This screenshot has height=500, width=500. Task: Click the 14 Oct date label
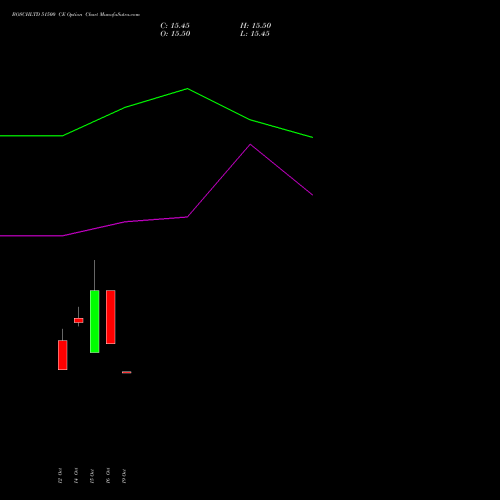pyautogui.click(x=76, y=476)
